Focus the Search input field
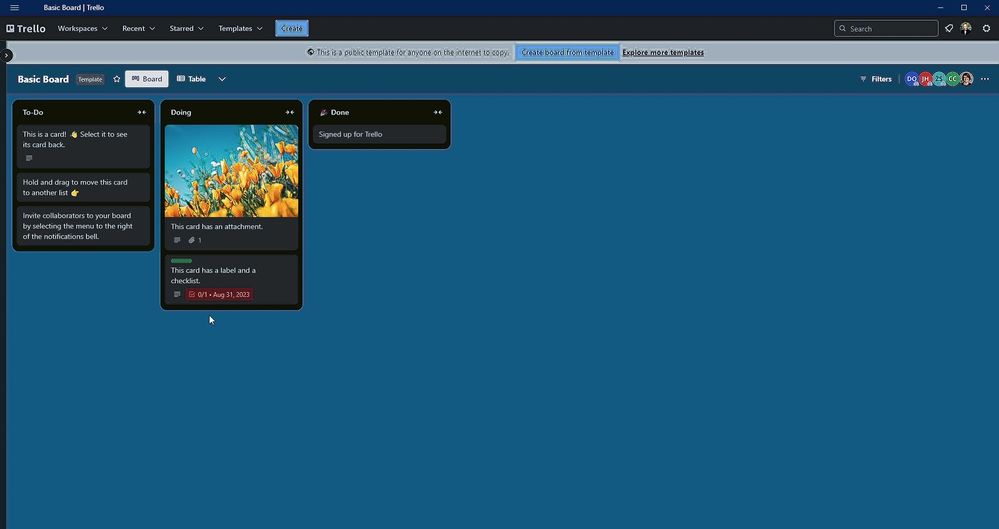 tap(886, 29)
